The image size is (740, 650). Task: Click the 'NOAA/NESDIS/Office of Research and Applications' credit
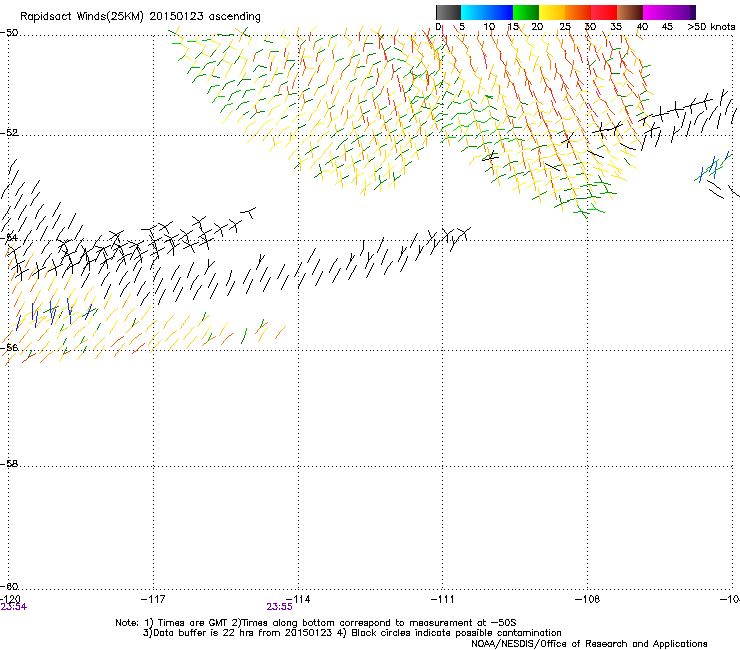coord(589,644)
